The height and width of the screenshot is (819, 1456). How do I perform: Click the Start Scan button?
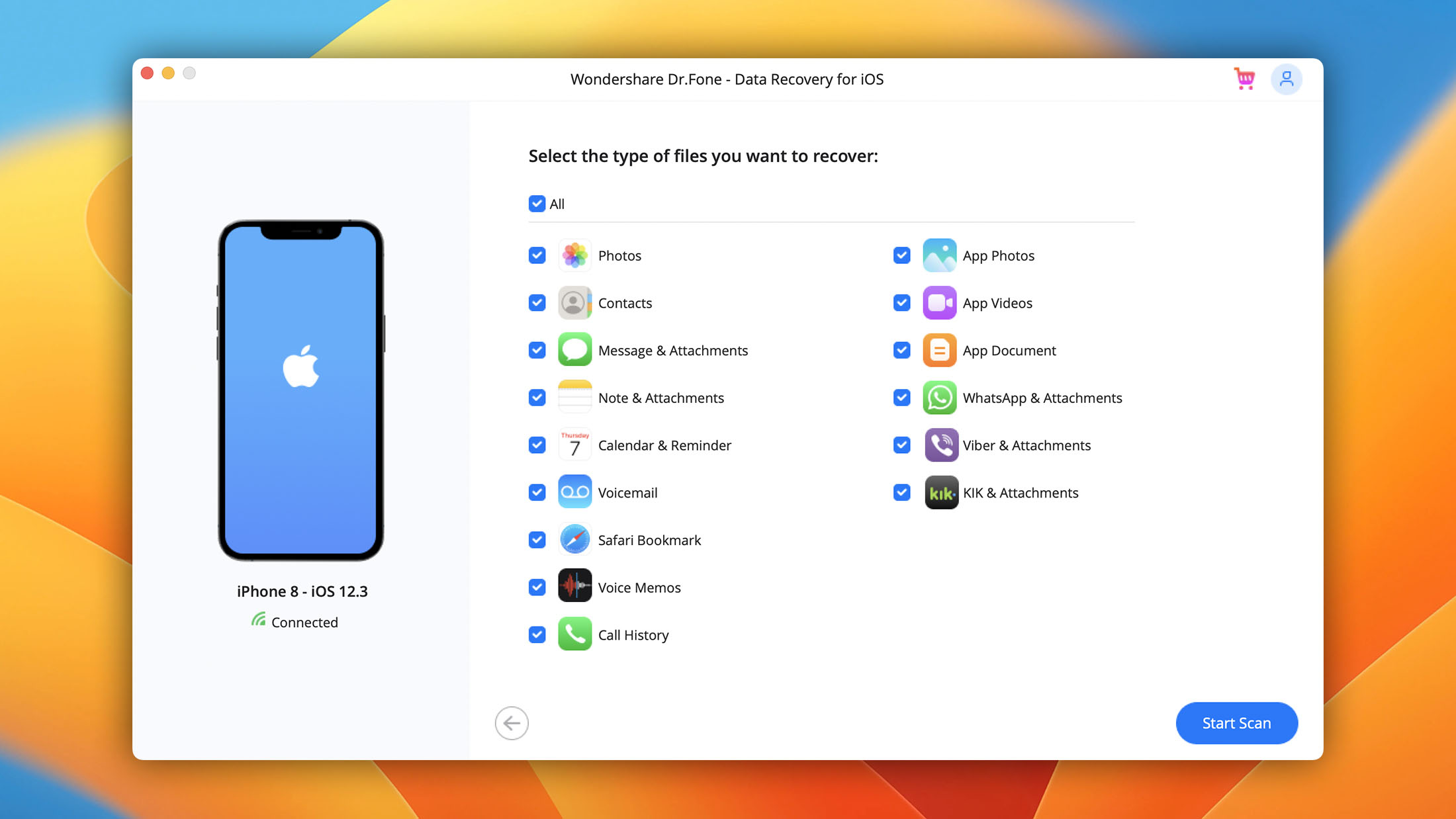coord(1236,723)
